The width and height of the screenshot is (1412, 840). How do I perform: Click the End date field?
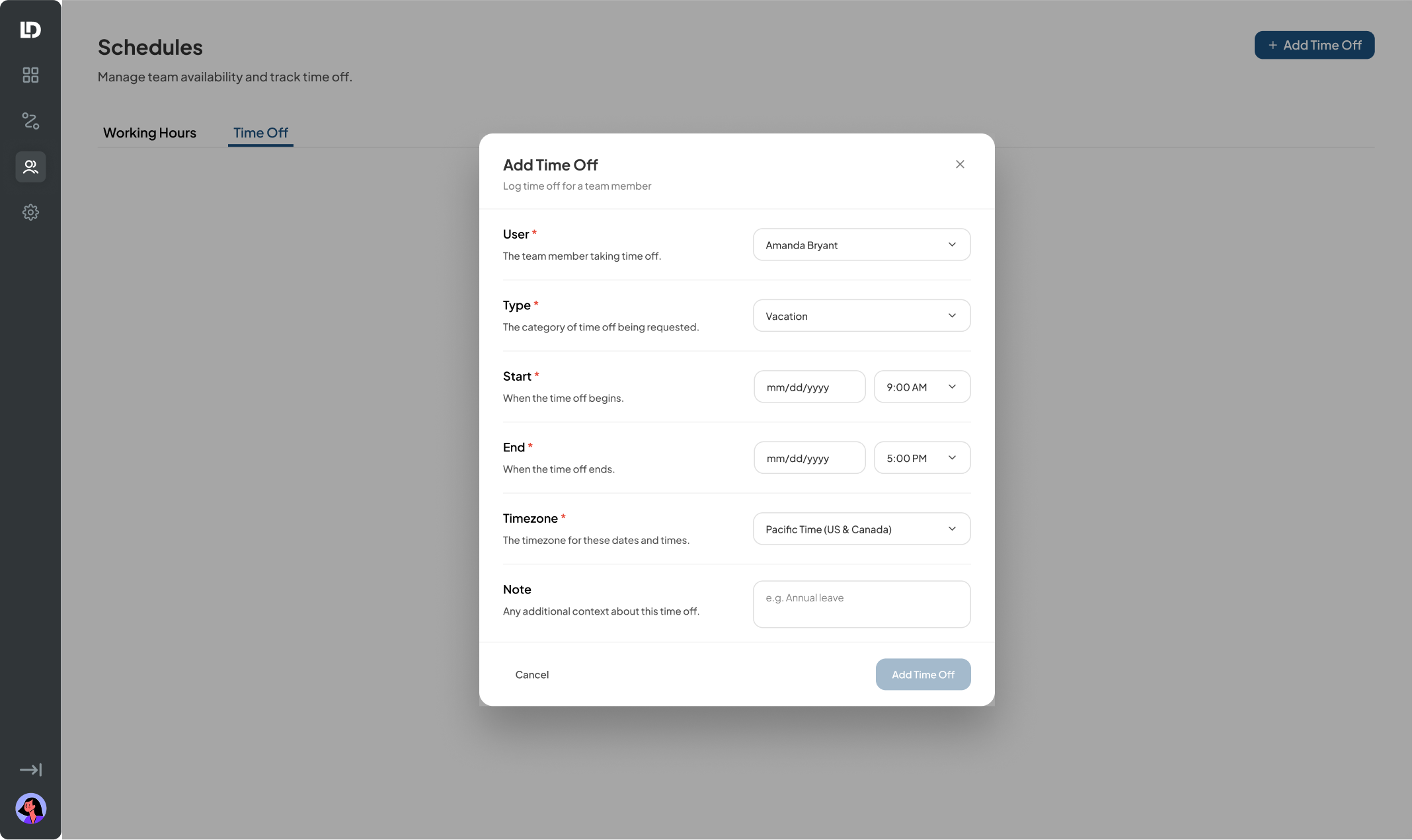[809, 458]
